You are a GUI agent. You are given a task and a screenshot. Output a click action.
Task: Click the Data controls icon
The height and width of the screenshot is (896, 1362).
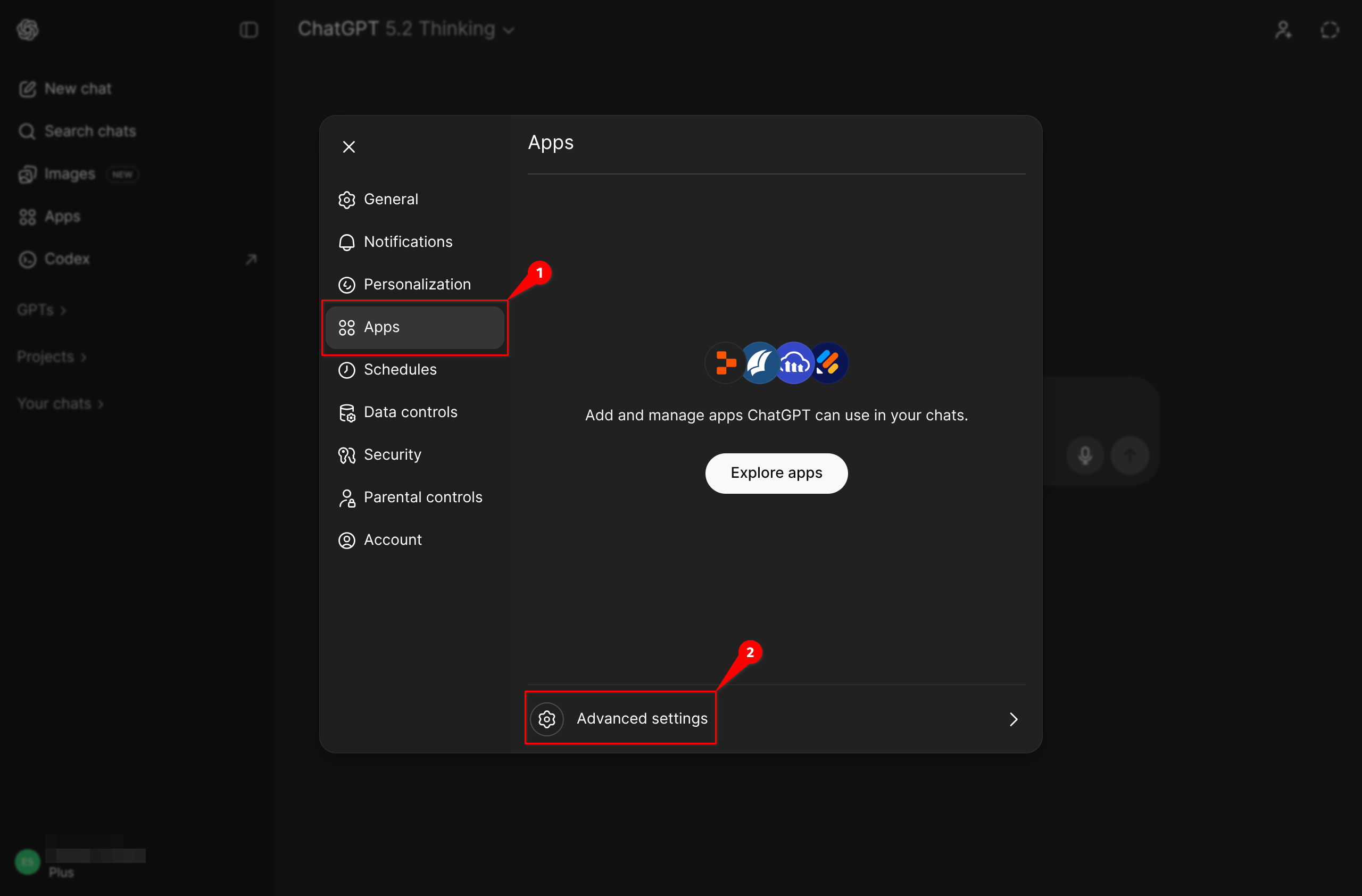(347, 412)
